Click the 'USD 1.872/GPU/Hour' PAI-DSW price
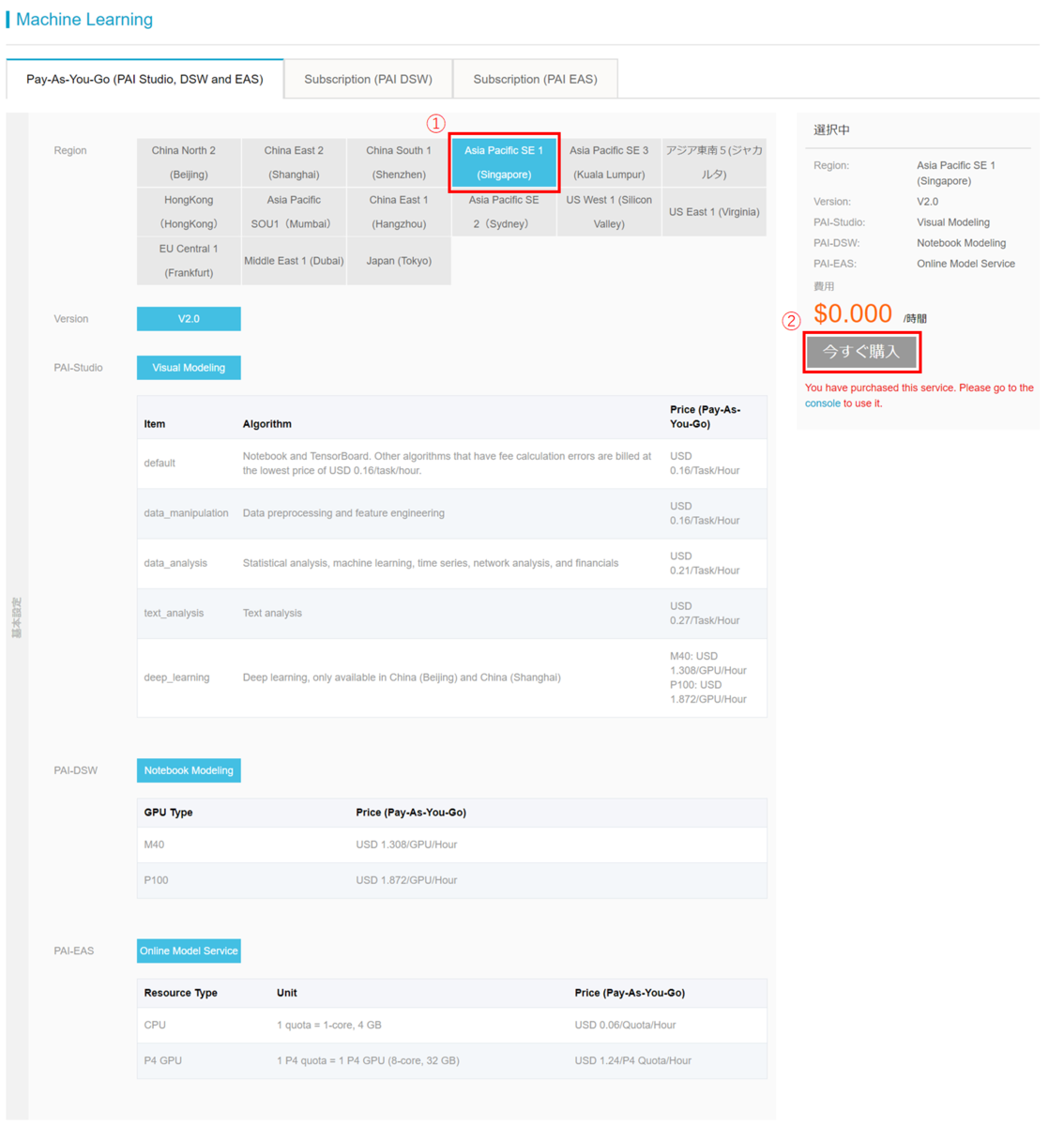This screenshot has height=1126, width=1064. click(406, 880)
